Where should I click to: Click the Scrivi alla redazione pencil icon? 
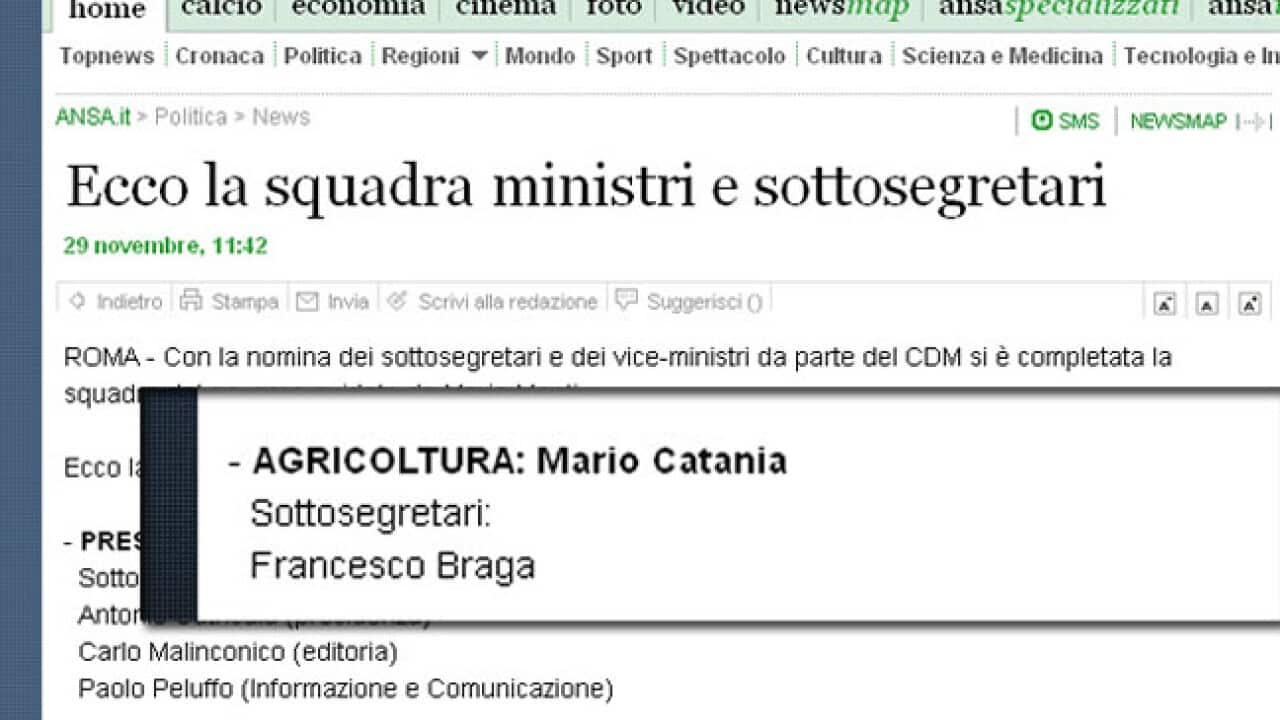pyautogui.click(x=397, y=300)
